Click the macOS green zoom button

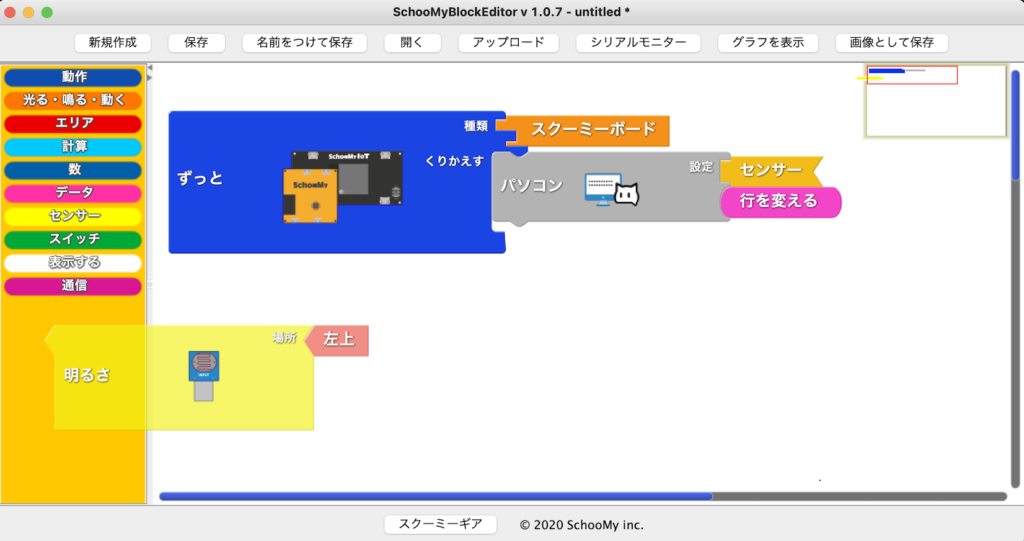[47, 12]
